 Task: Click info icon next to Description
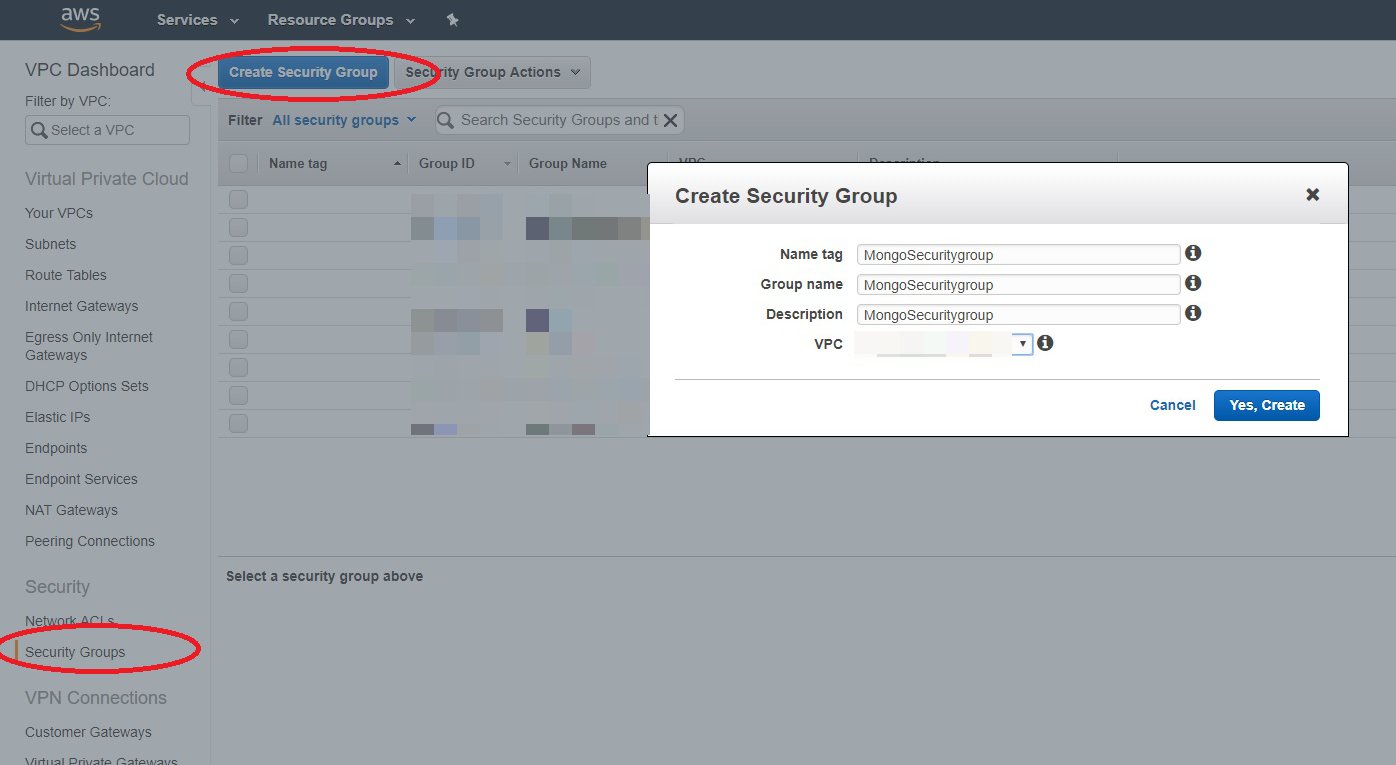(1193, 313)
